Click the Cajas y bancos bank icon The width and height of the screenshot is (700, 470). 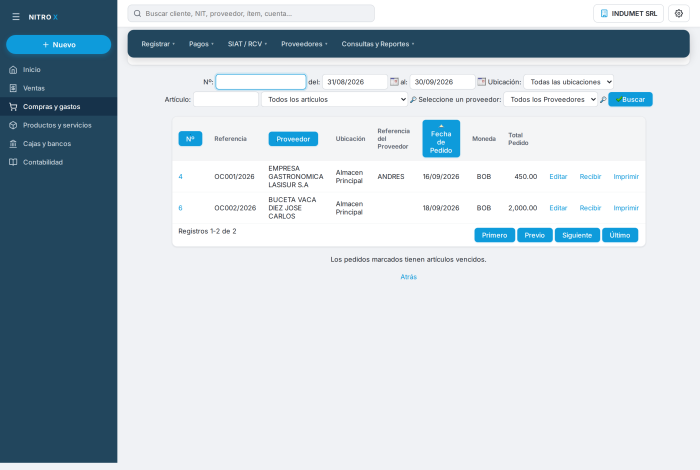tap(13, 144)
